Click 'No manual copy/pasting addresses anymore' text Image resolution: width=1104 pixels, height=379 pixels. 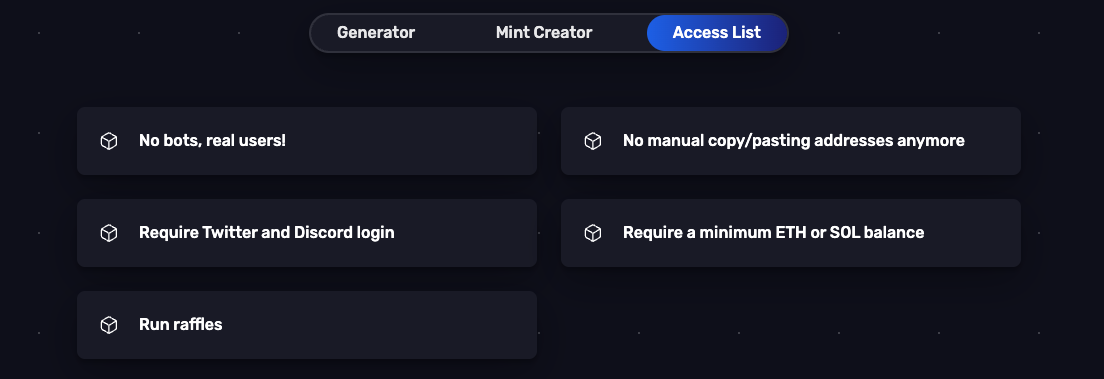[794, 140]
